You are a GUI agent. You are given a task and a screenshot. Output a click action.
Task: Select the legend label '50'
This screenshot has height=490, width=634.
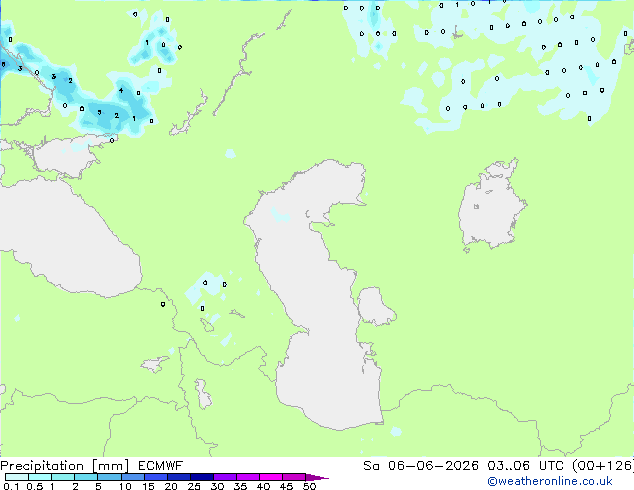(x=309, y=486)
